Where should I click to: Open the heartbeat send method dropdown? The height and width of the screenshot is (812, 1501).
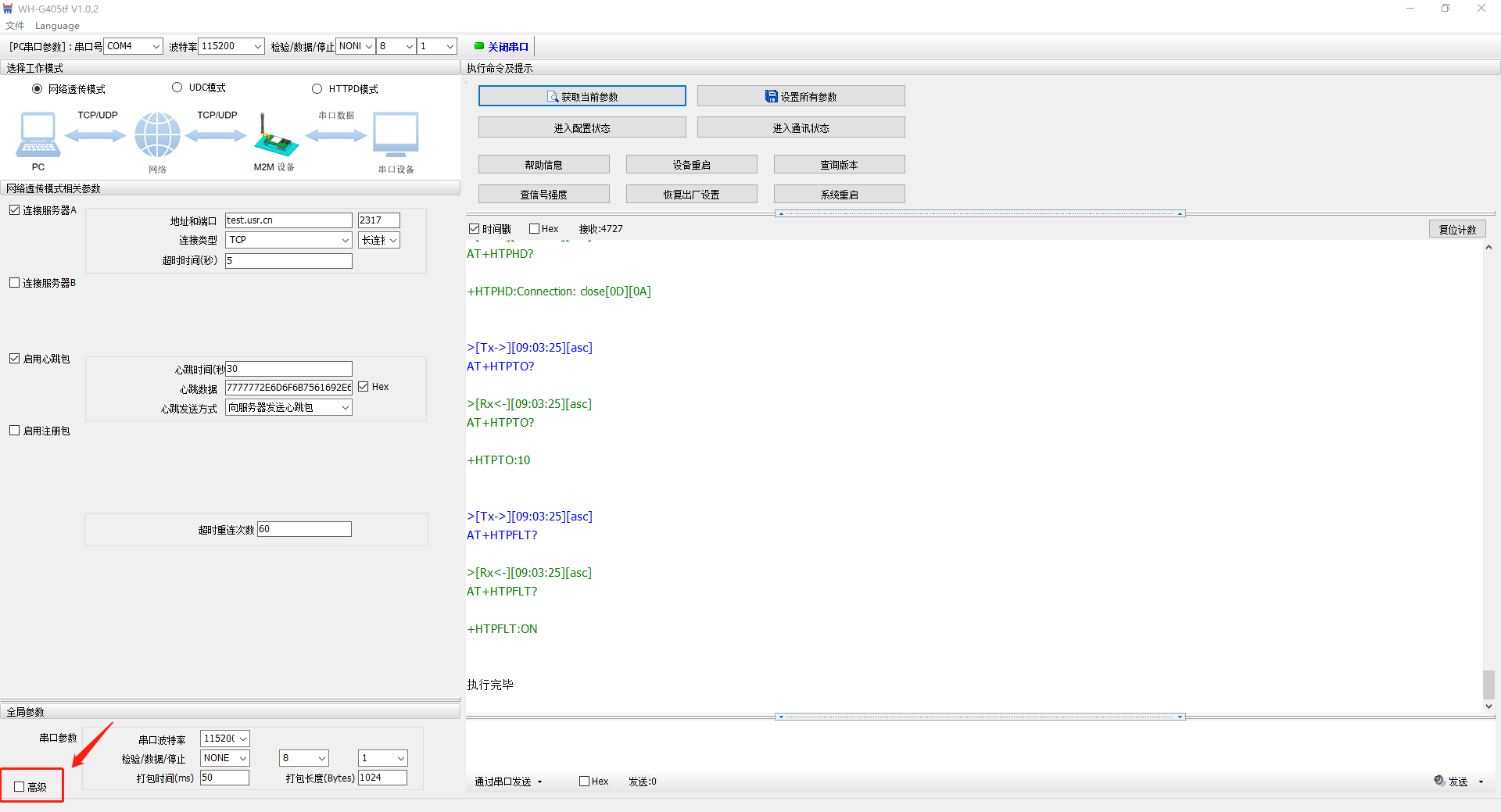coord(288,407)
